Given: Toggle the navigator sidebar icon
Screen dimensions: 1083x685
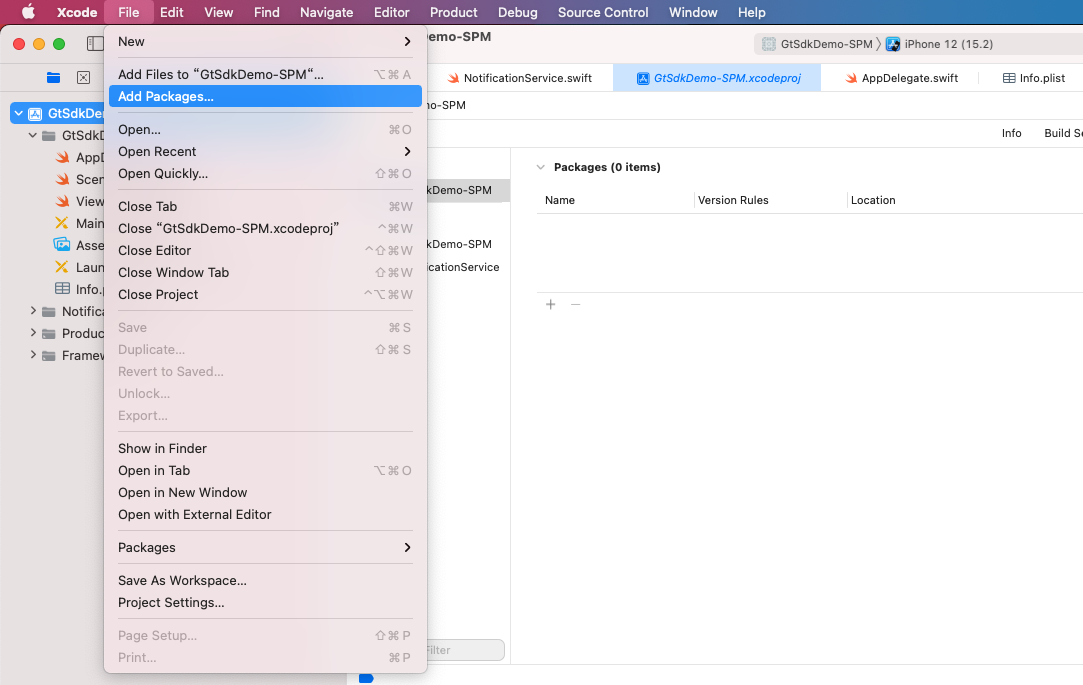Looking at the screenshot, I should click(95, 44).
